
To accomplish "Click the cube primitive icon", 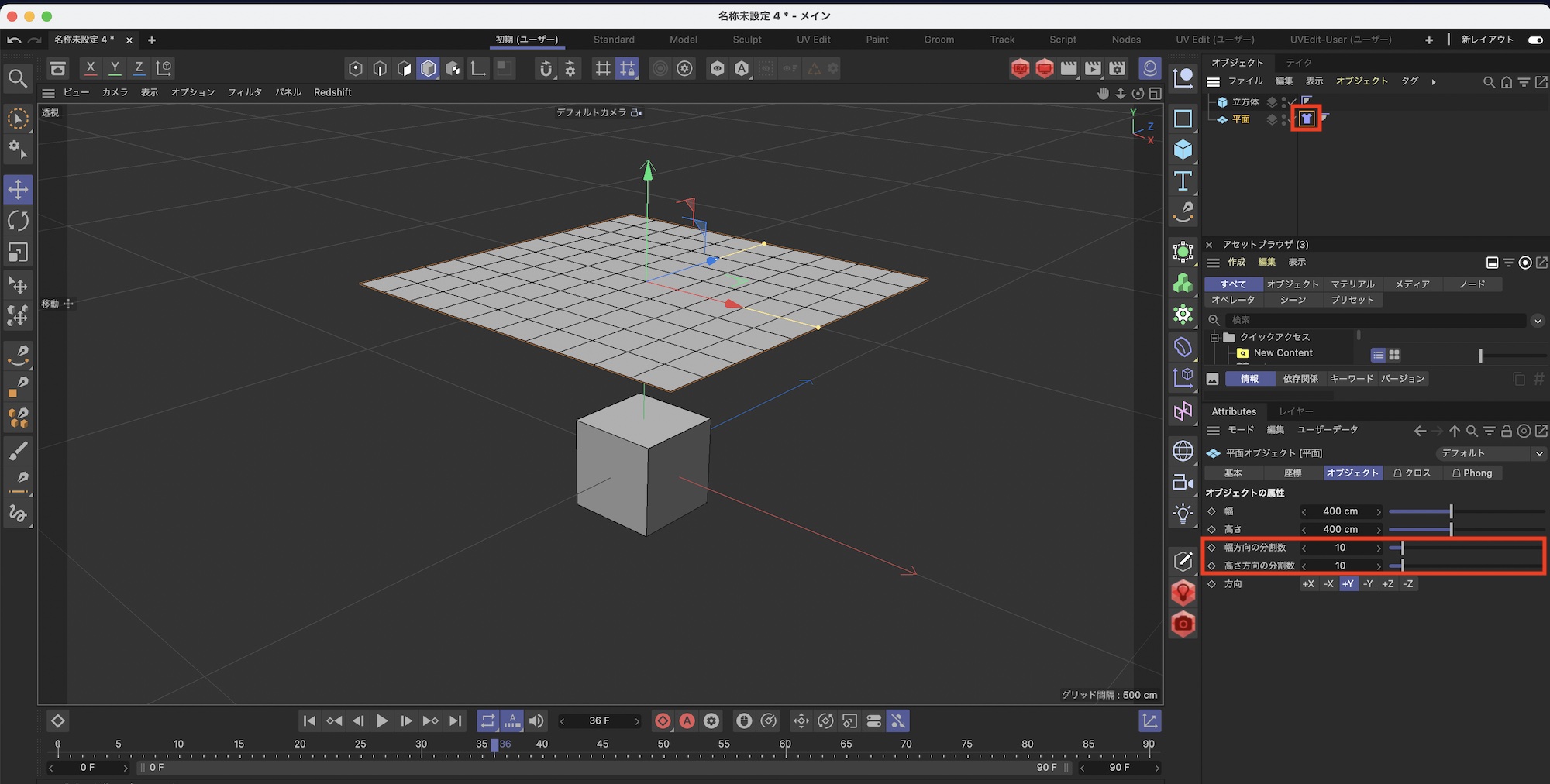I will tap(1183, 150).
